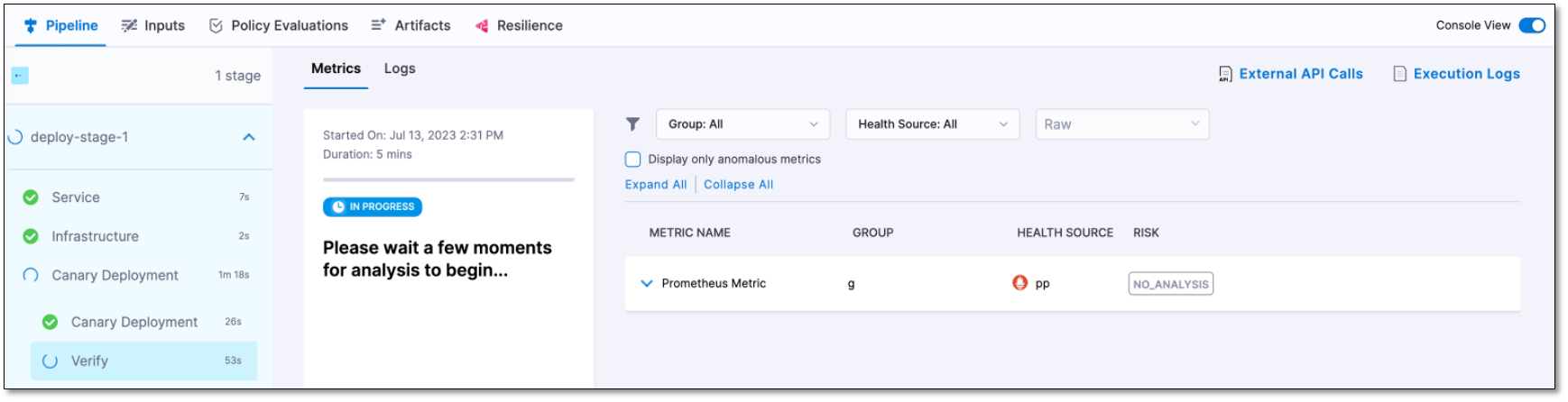
Task: Open the Policy Evaluations tab
Action: pyautogui.click(x=279, y=26)
